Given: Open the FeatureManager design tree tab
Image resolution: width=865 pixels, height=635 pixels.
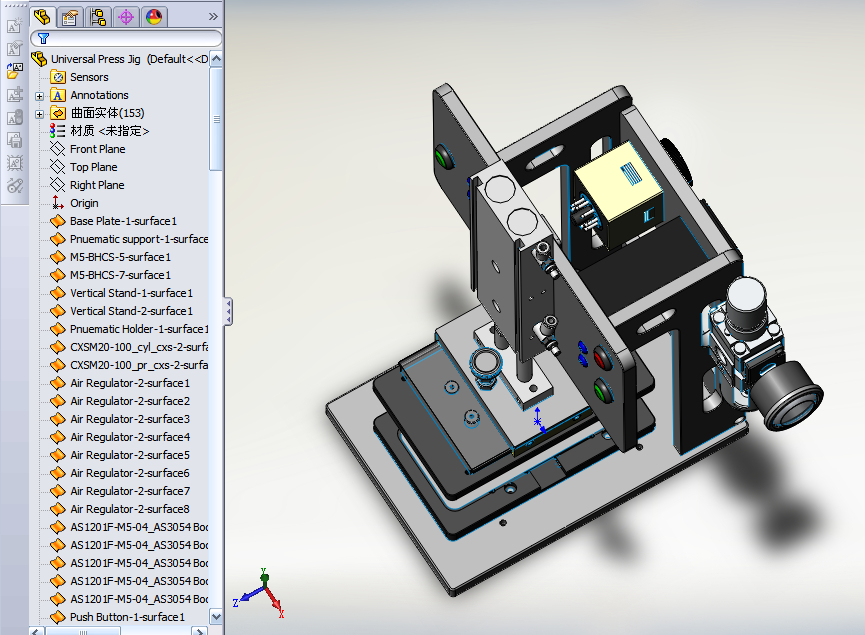Looking at the screenshot, I should point(42,17).
